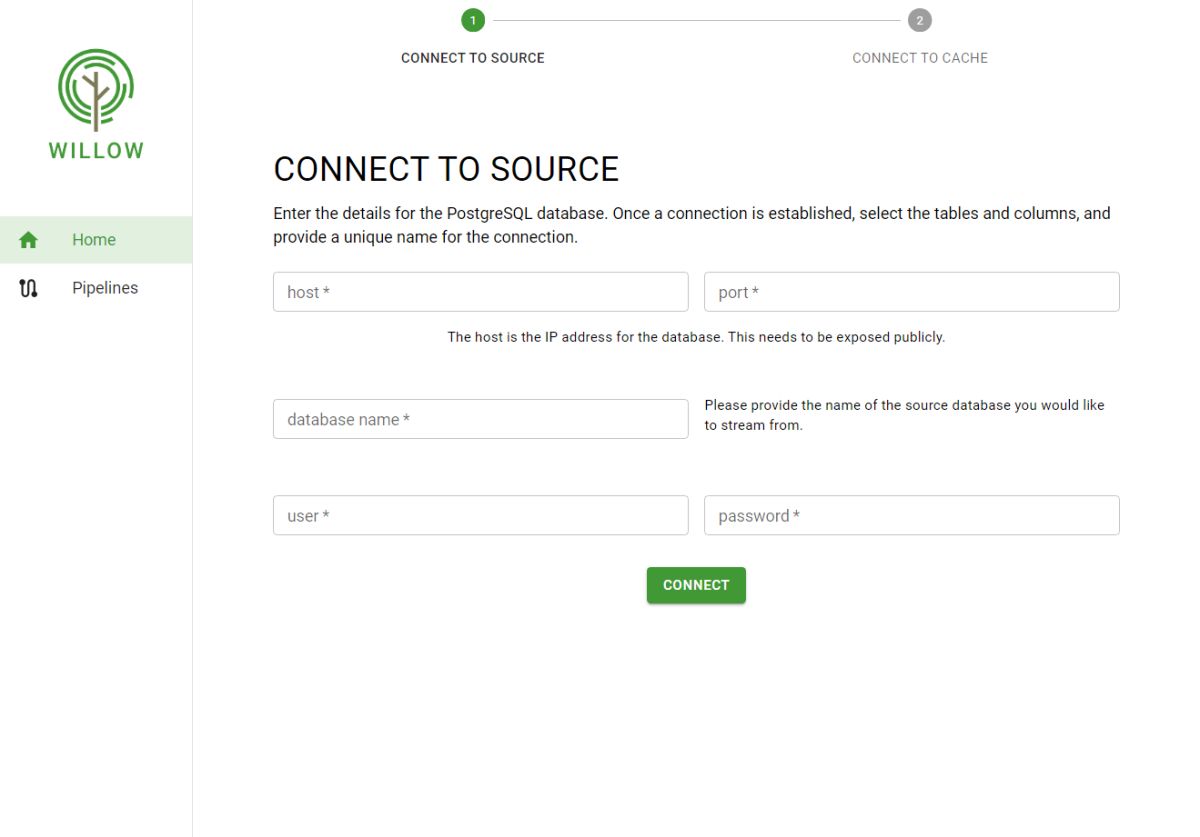Viewport: 1200px width, 837px height.
Task: Click the host IP address hint text
Action: (696, 337)
